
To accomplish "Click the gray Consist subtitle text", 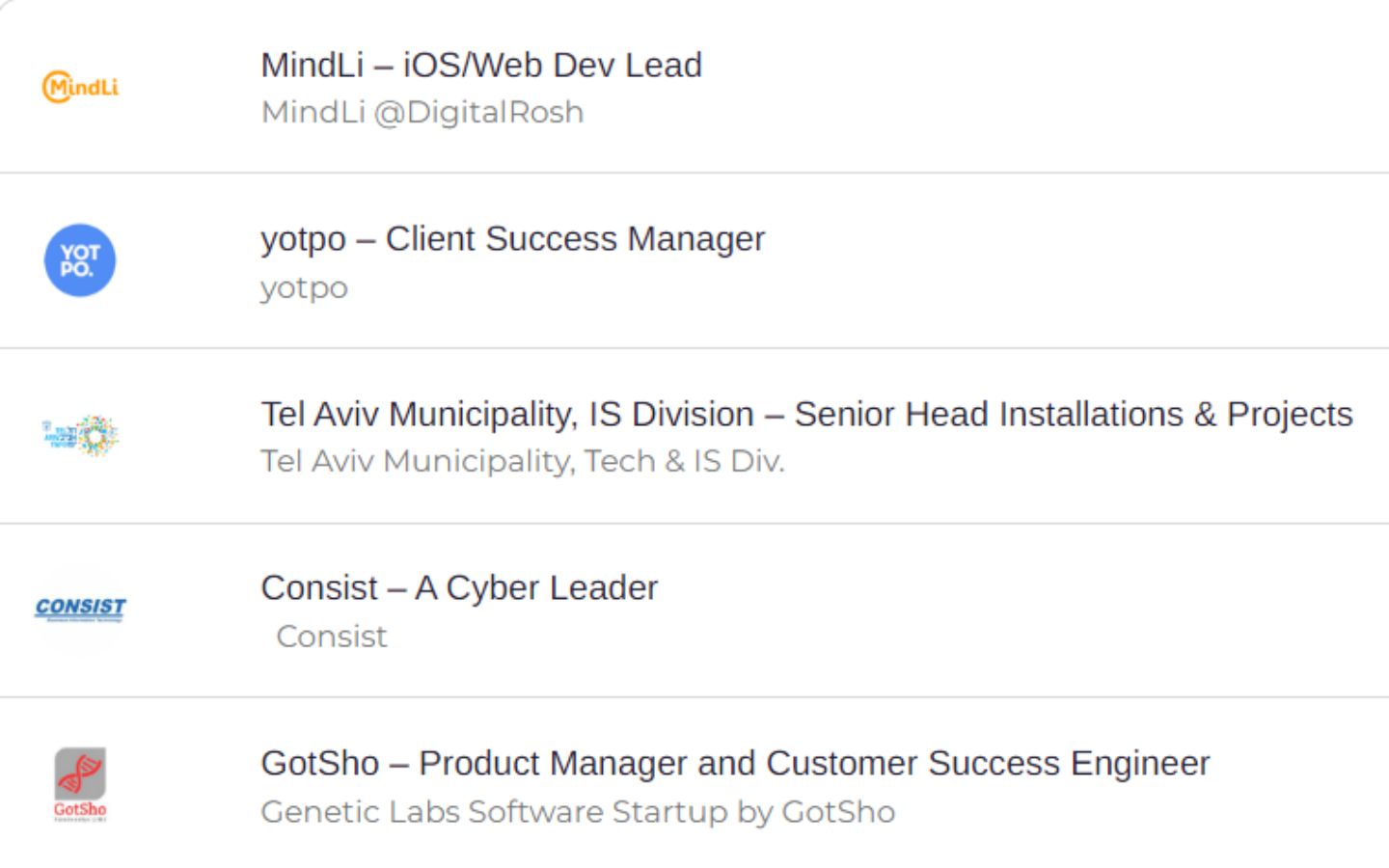I will (331, 637).
